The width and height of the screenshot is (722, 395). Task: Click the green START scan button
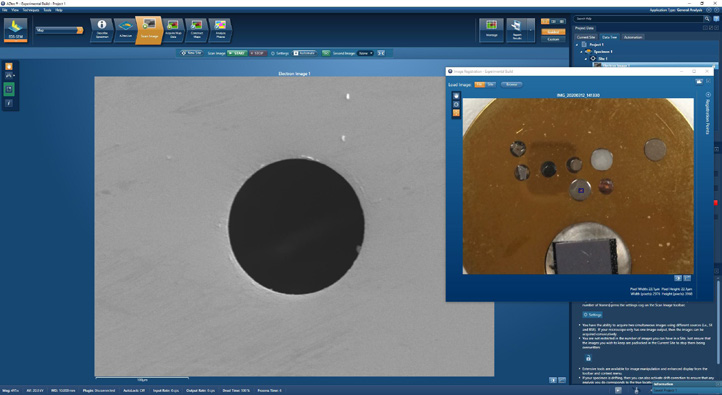pyautogui.click(x=238, y=53)
